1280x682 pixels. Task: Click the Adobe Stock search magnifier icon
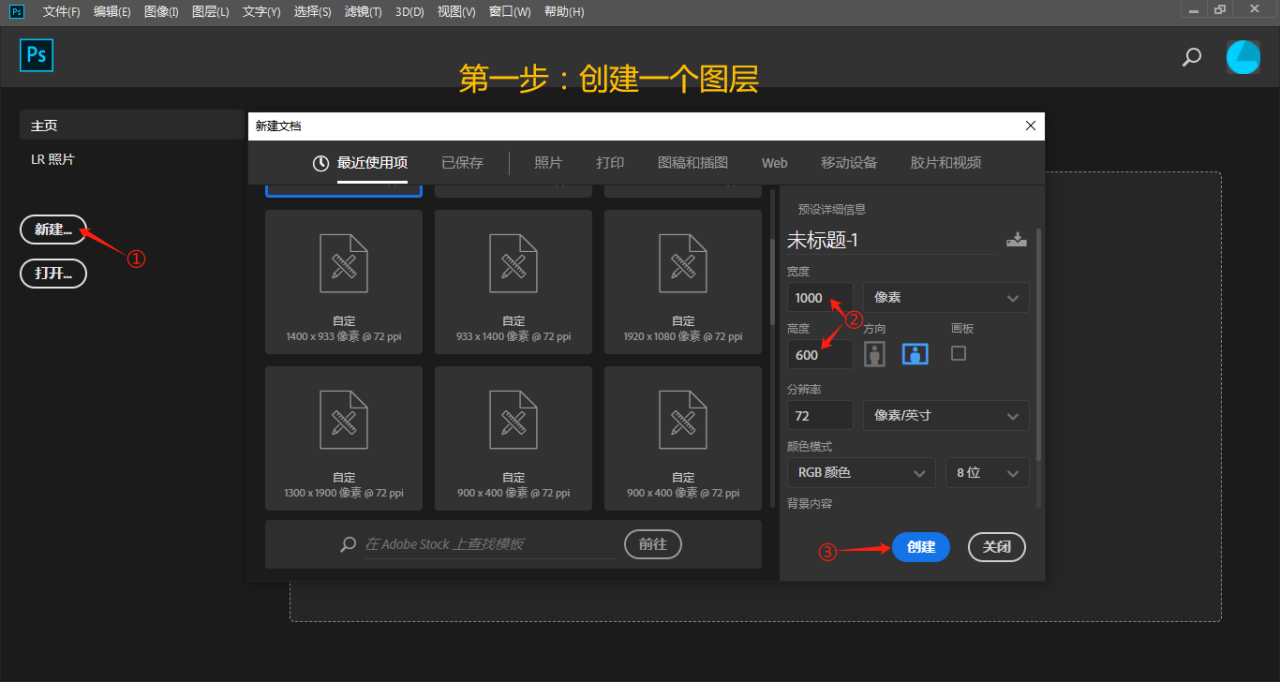348,544
